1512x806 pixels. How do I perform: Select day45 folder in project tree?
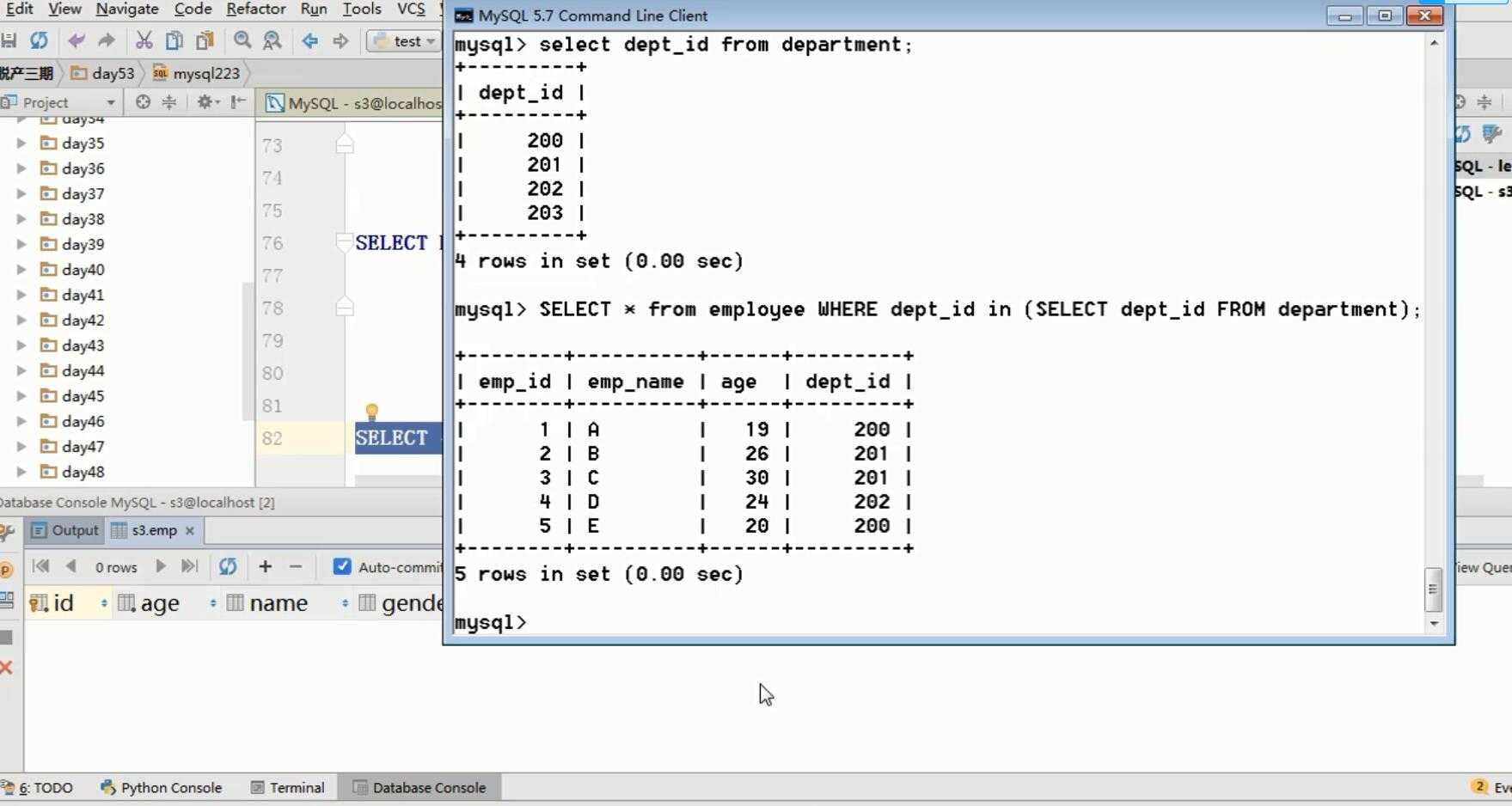coord(72,396)
